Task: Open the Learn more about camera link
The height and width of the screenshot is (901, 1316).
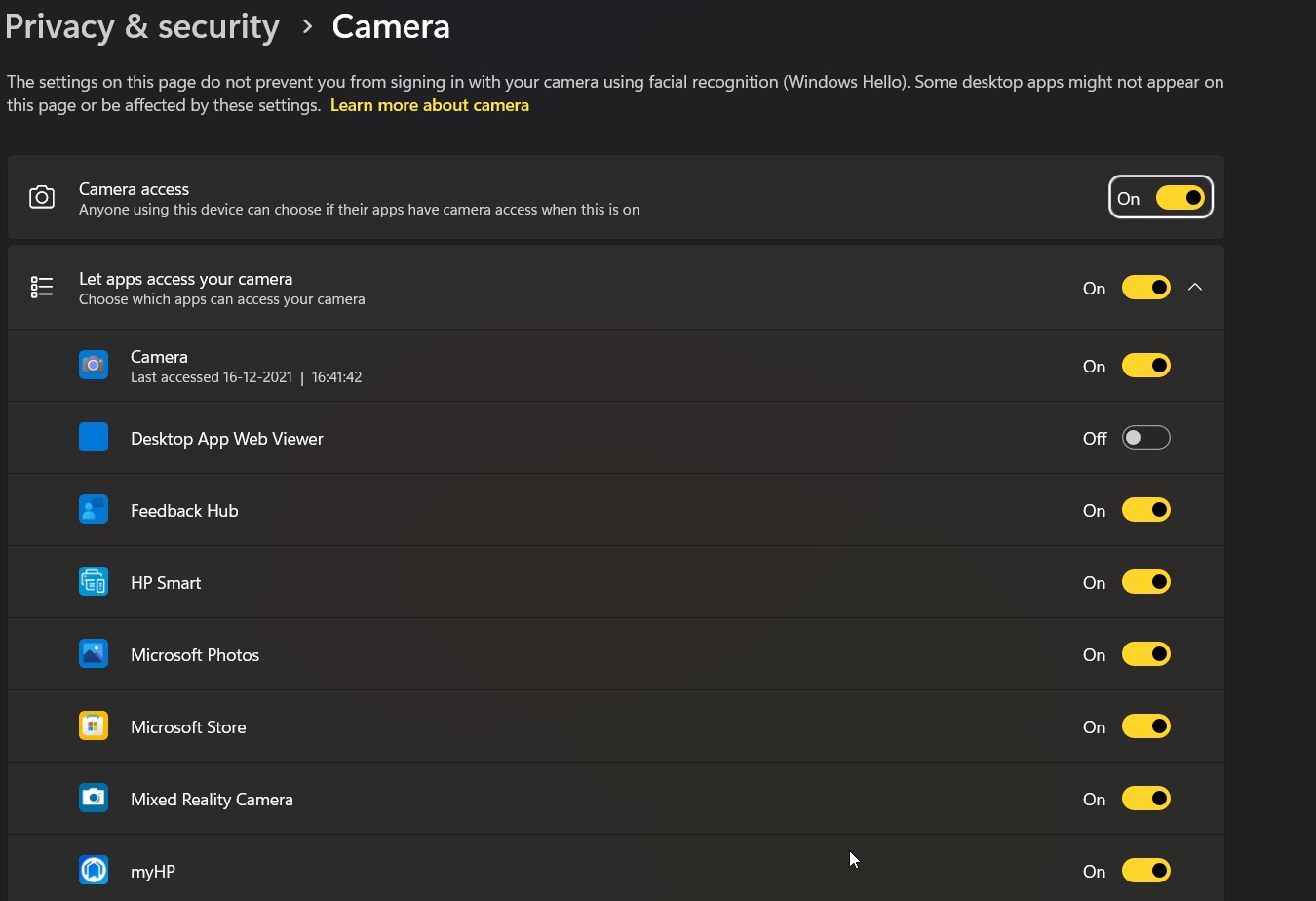Action: pyautogui.click(x=430, y=104)
